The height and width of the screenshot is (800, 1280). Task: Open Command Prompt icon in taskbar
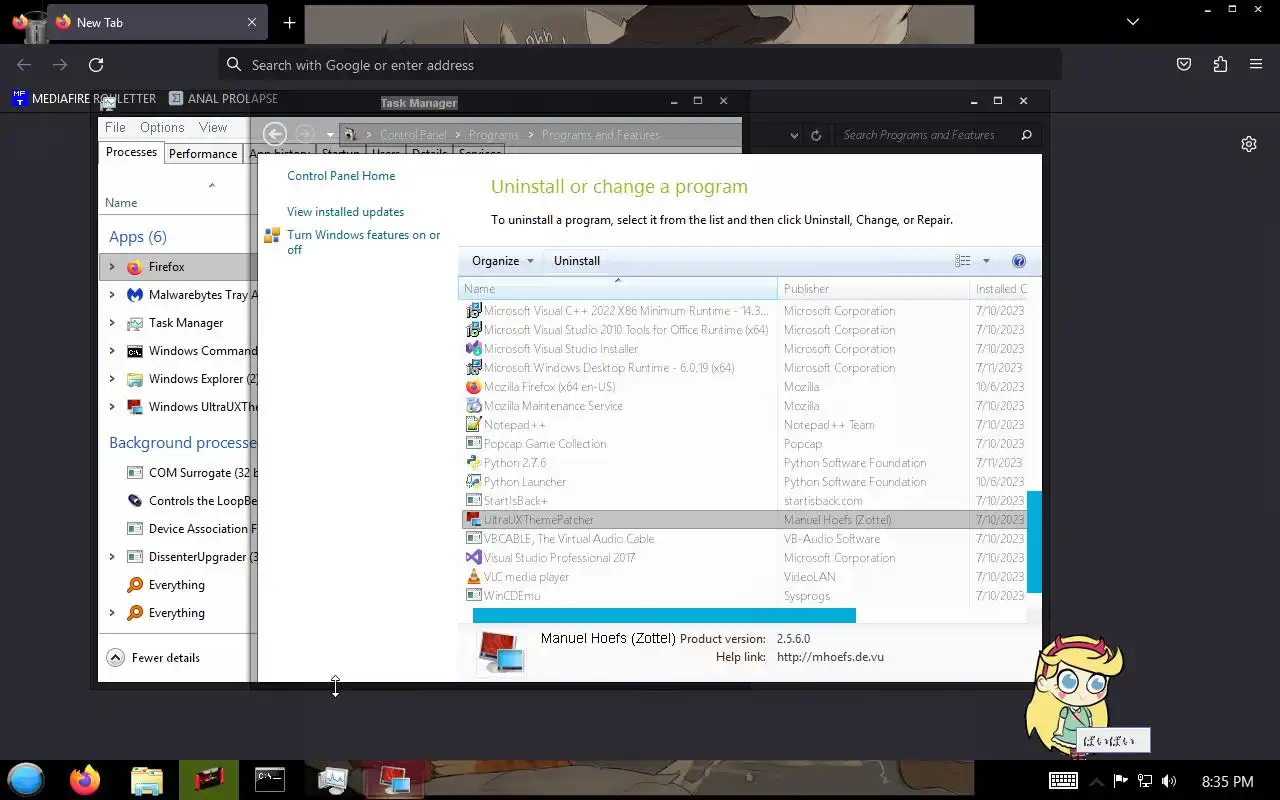tap(270, 780)
